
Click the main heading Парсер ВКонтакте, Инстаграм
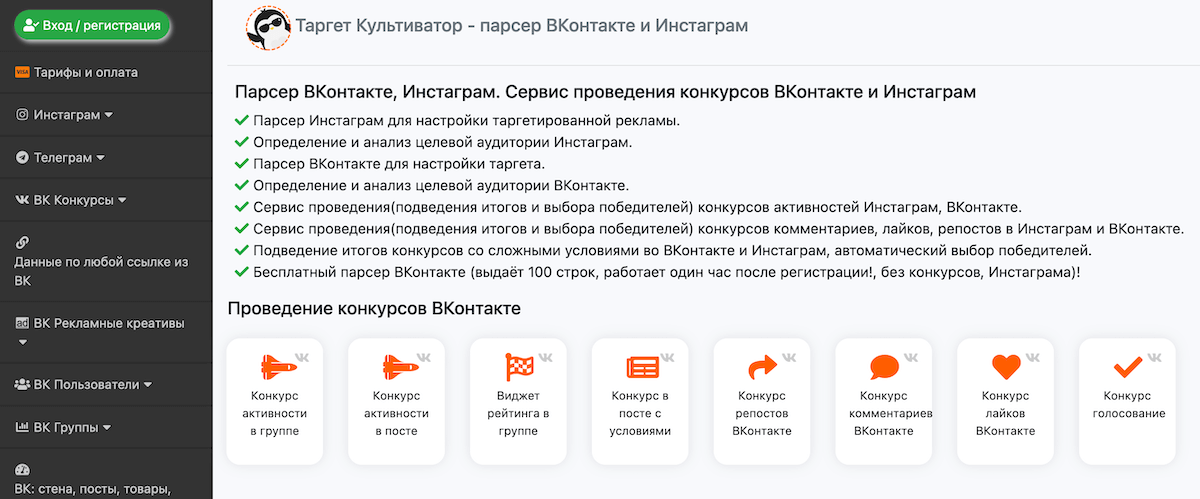point(605,92)
